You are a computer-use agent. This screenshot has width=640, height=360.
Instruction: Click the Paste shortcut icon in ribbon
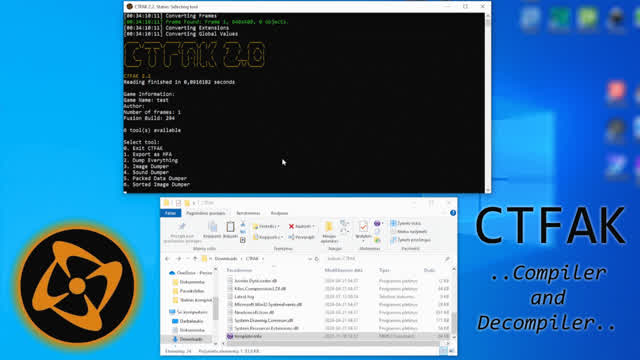[243, 240]
